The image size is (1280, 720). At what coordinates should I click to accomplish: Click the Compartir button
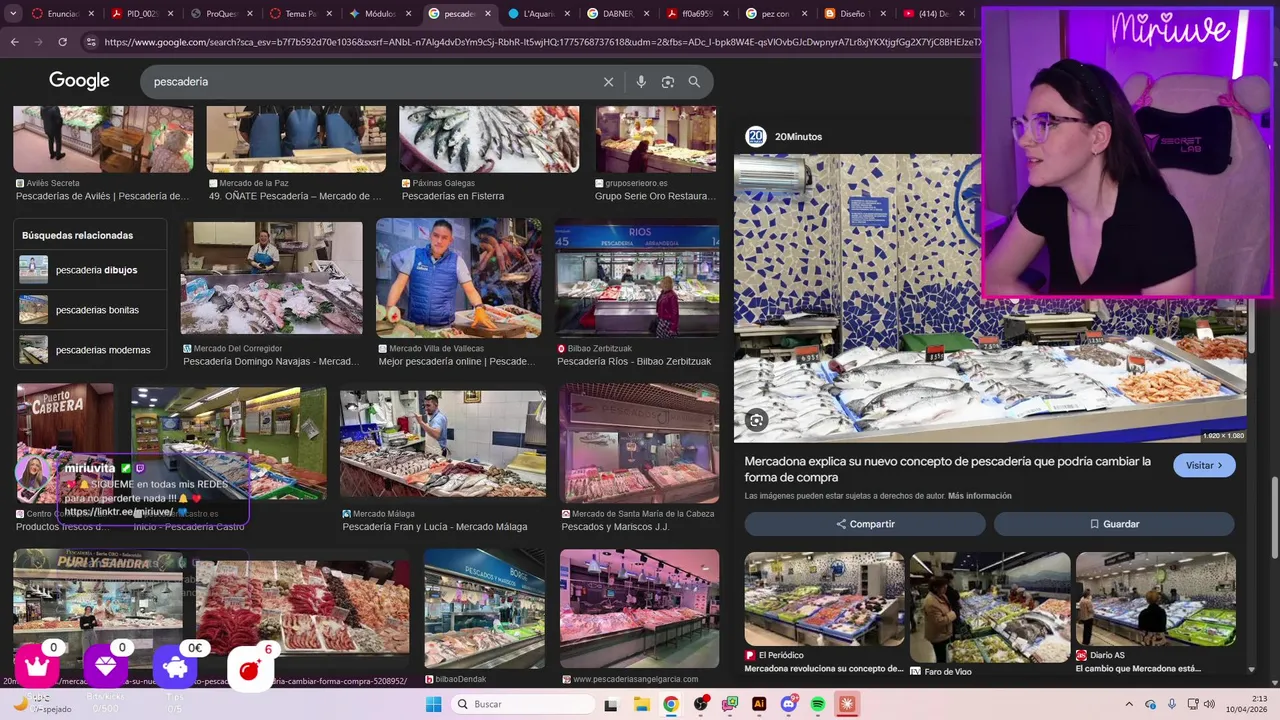[x=865, y=524]
